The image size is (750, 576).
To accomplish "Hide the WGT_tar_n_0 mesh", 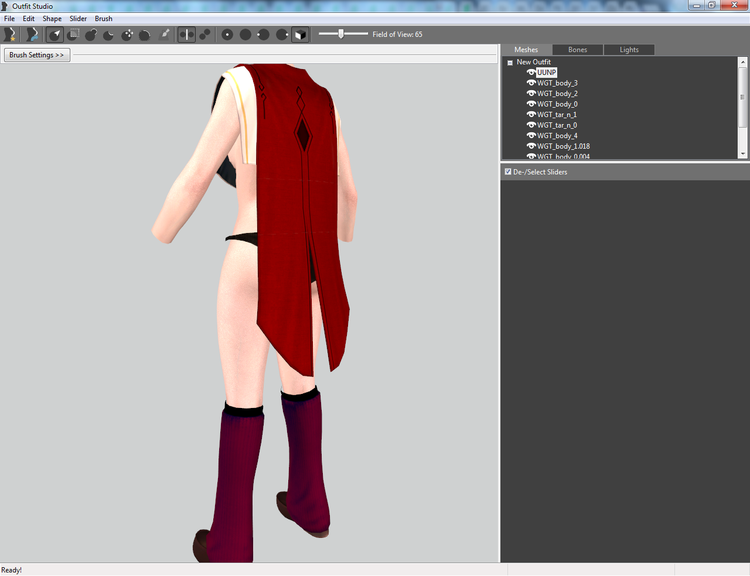I will pyautogui.click(x=530, y=125).
